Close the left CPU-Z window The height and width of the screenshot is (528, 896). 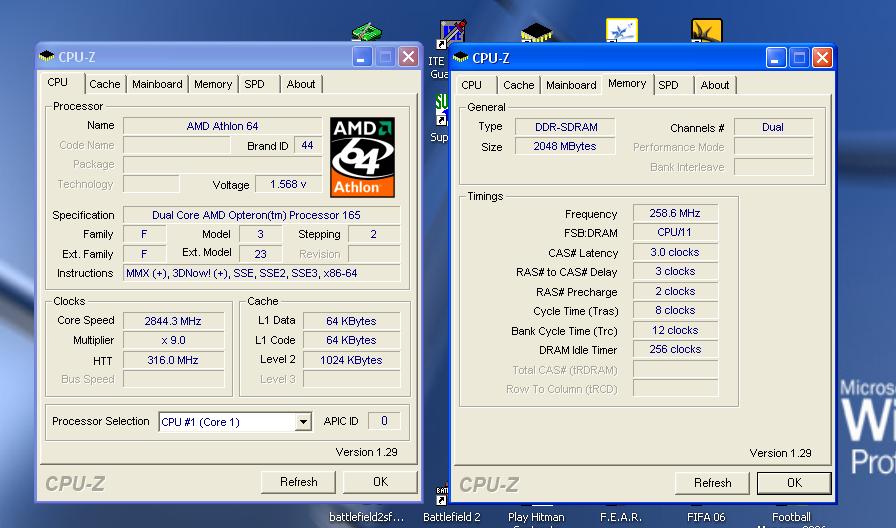coord(408,57)
